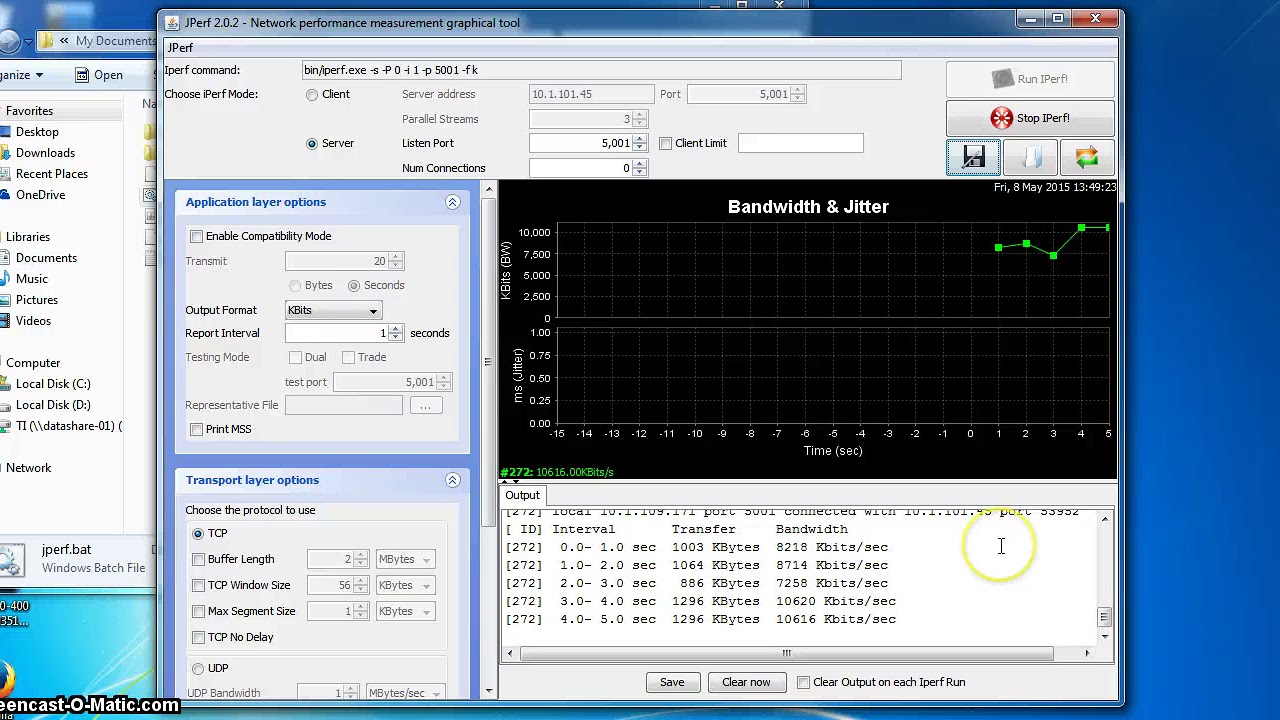Click the output scroll left arrow

coord(510,654)
